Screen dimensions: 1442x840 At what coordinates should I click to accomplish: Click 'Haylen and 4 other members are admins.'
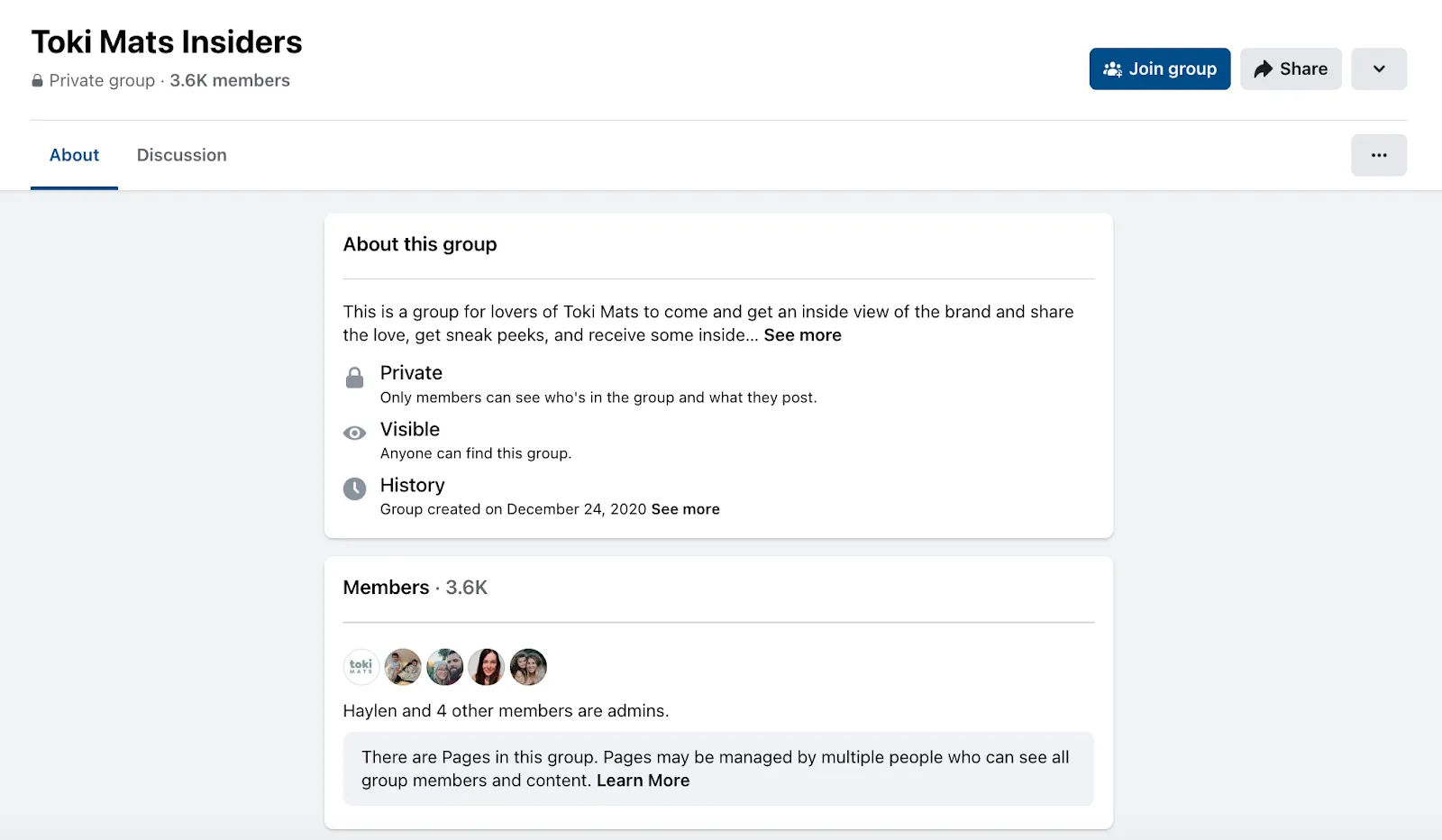pyautogui.click(x=506, y=711)
